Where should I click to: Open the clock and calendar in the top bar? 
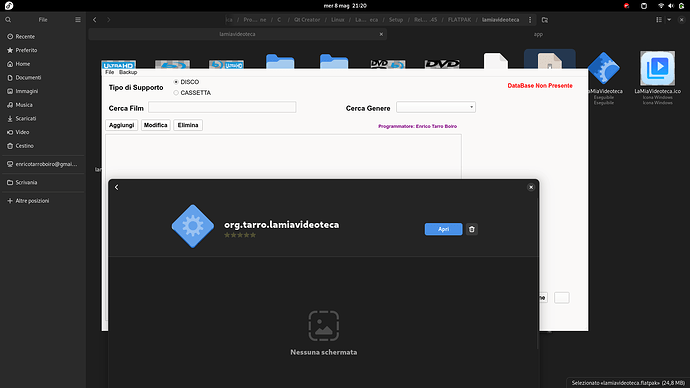coord(345,6)
